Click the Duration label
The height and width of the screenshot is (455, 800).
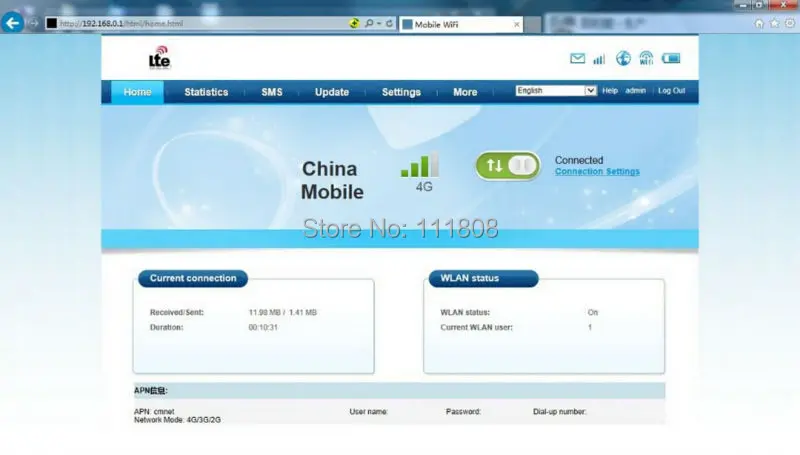tap(166, 327)
